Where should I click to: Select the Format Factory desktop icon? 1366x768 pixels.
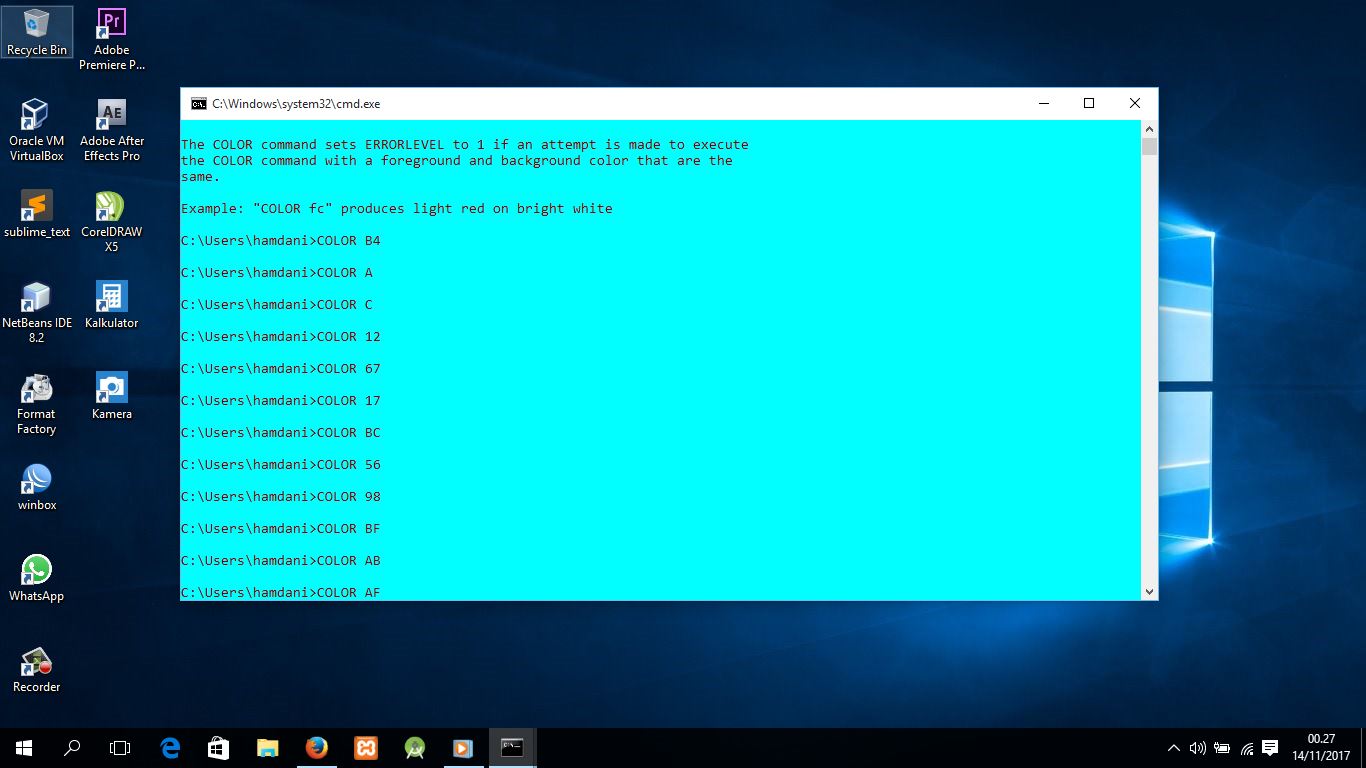point(37,403)
